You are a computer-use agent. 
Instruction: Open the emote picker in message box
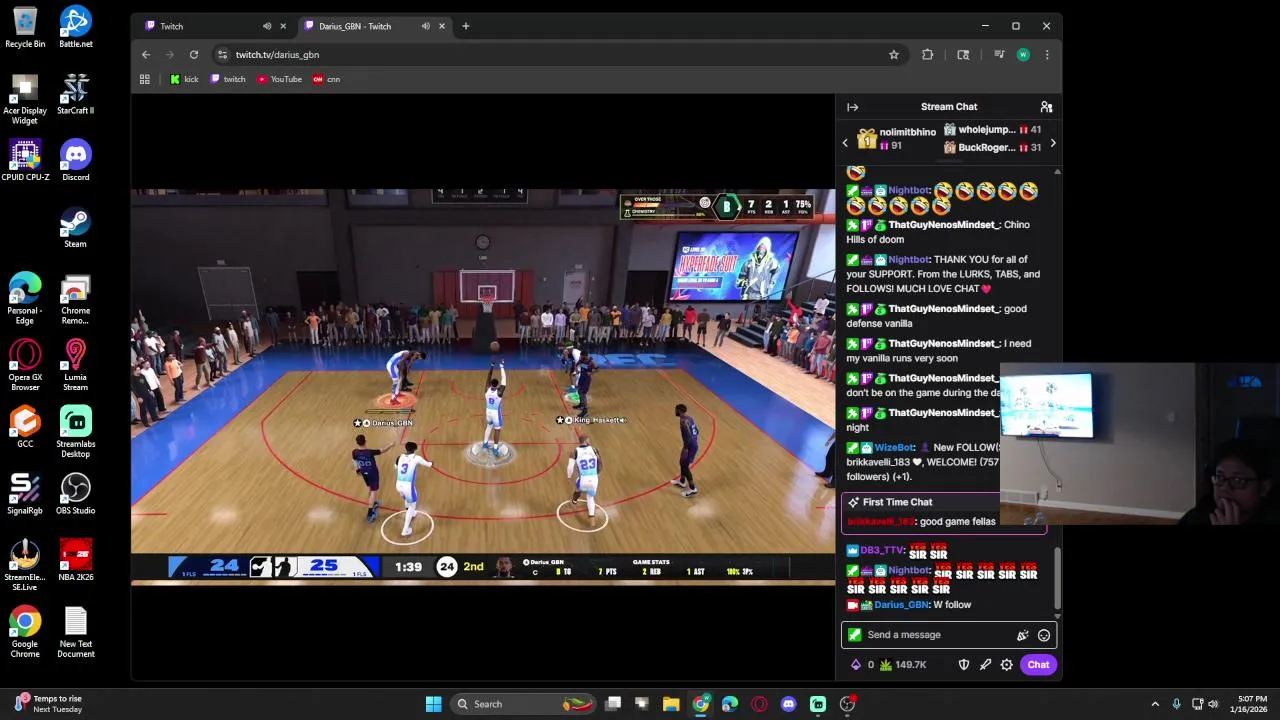[x=1044, y=635]
